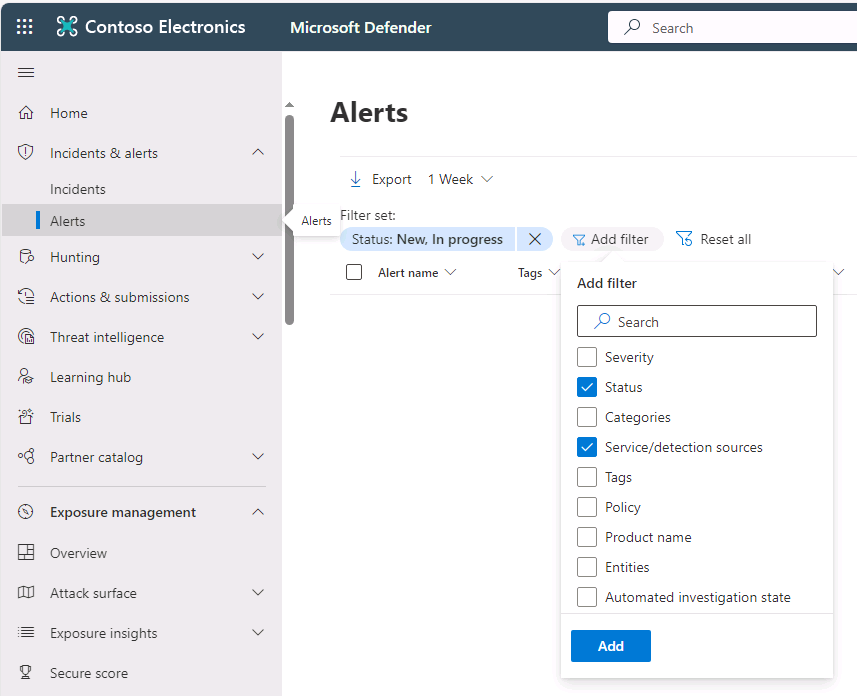This screenshot has height=696, width=857.
Task: Open the Learning hub
Action: [98, 377]
